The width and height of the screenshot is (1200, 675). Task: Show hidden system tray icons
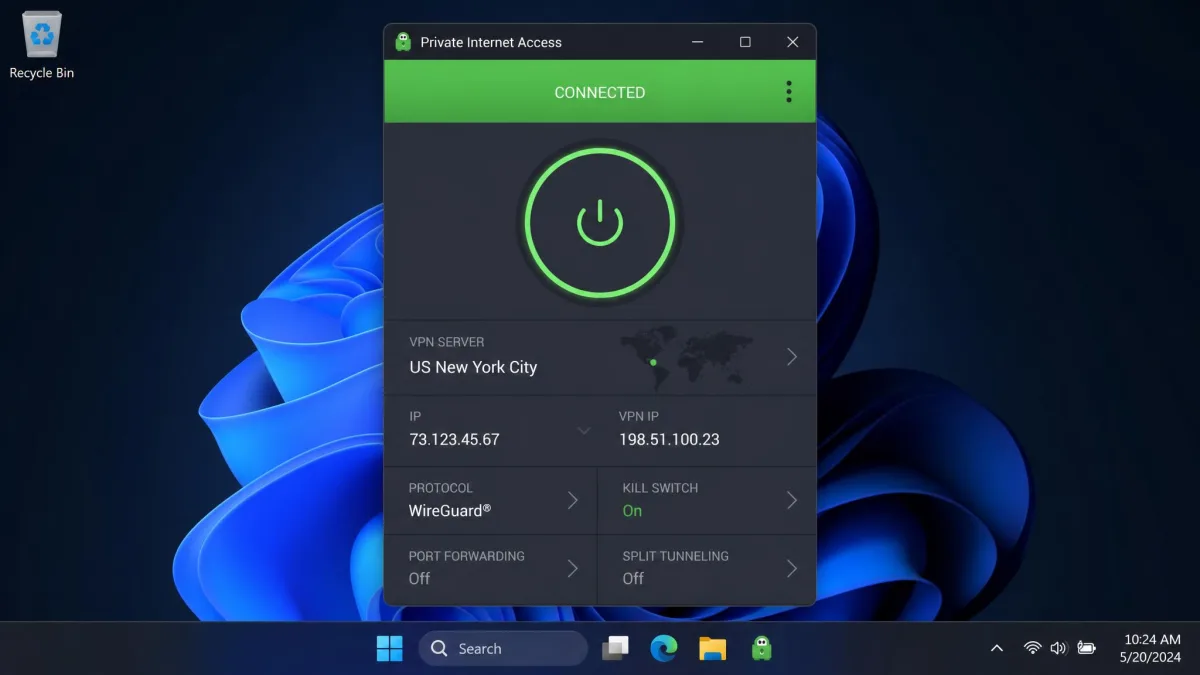(x=996, y=648)
